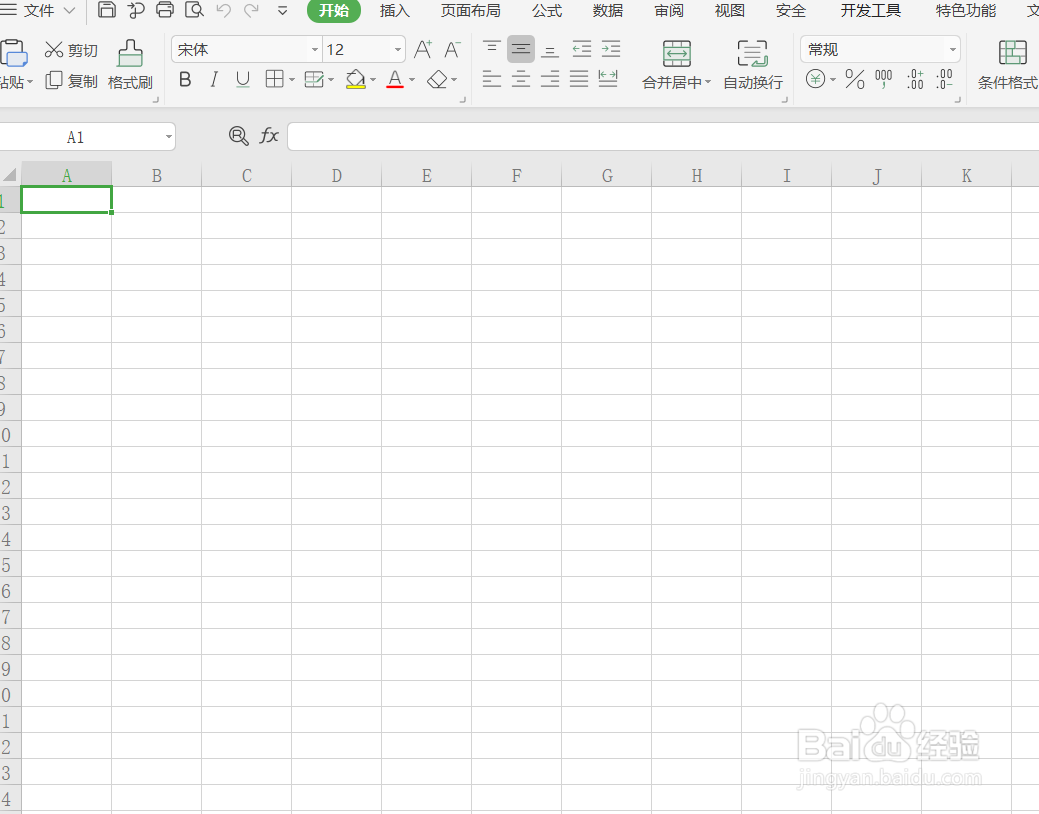Viewport: 1039px width, 814px height.
Task: Click the Redo arrow icon
Action: pos(252,10)
